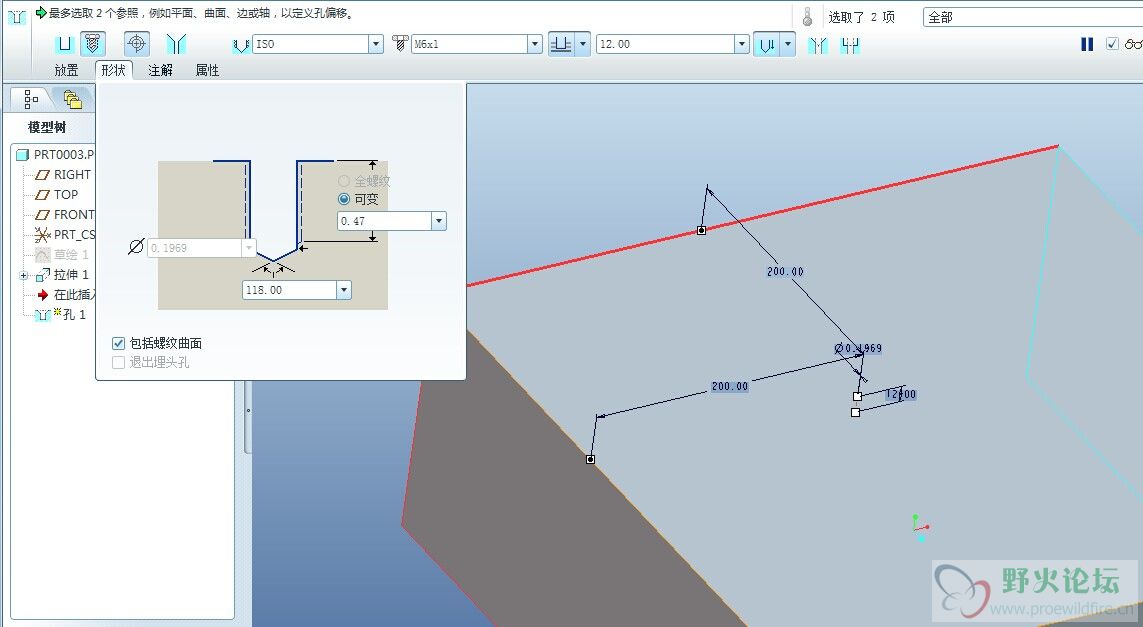Click drag handle on lower left edge
1143x627 pixels.
[590, 459]
